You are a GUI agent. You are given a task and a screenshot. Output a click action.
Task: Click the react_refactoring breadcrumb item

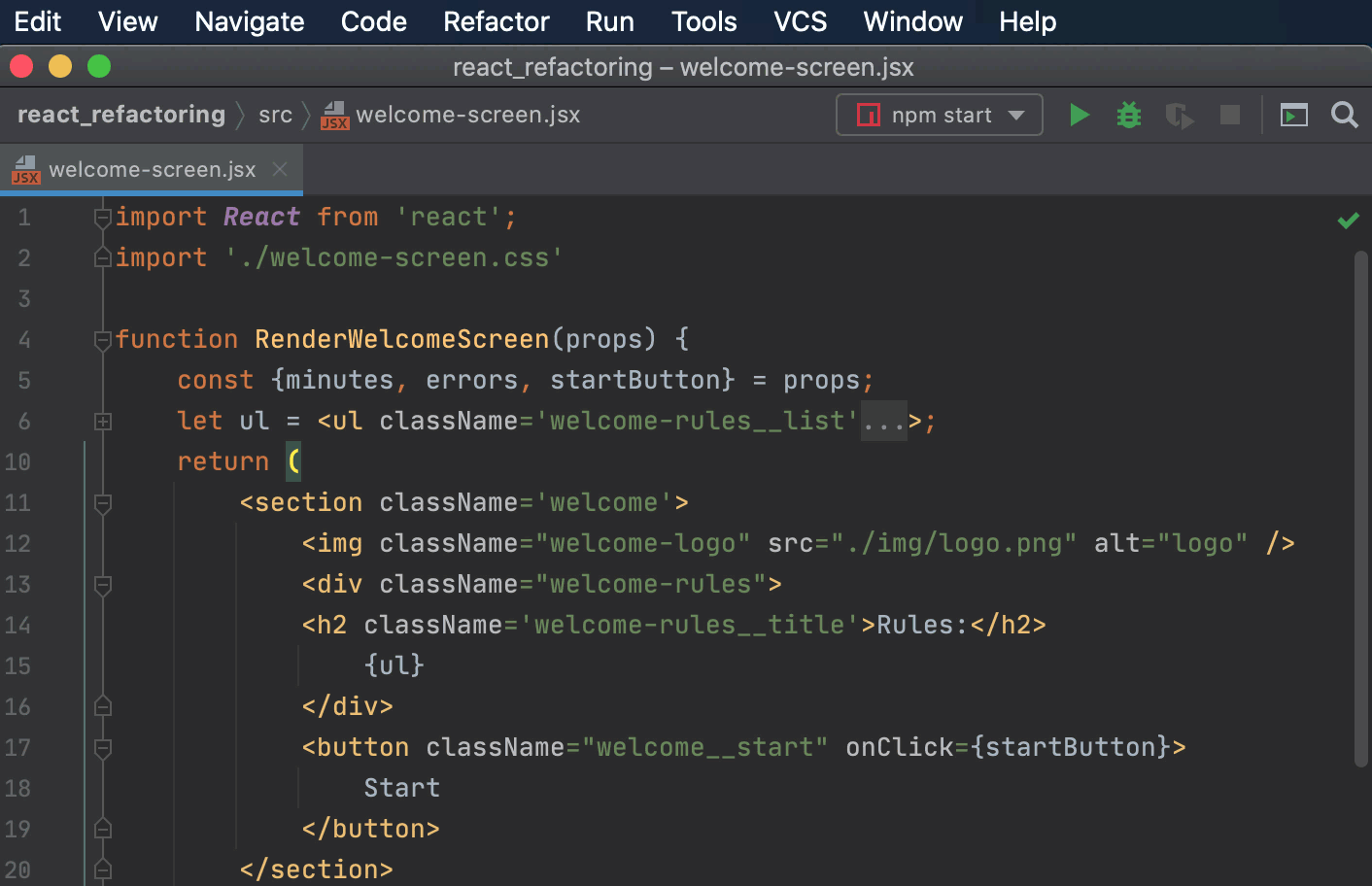point(120,114)
